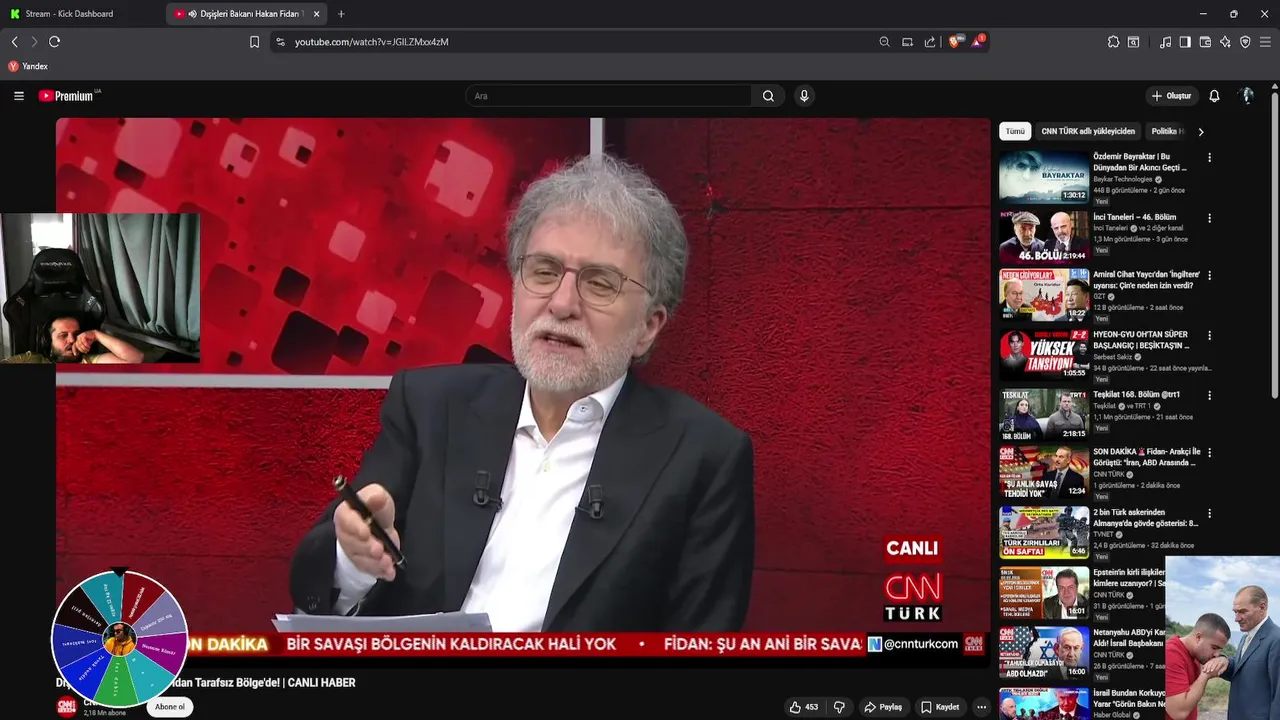This screenshot has height=720, width=1280.
Task: Like the video showing 453 likes
Action: [804, 707]
